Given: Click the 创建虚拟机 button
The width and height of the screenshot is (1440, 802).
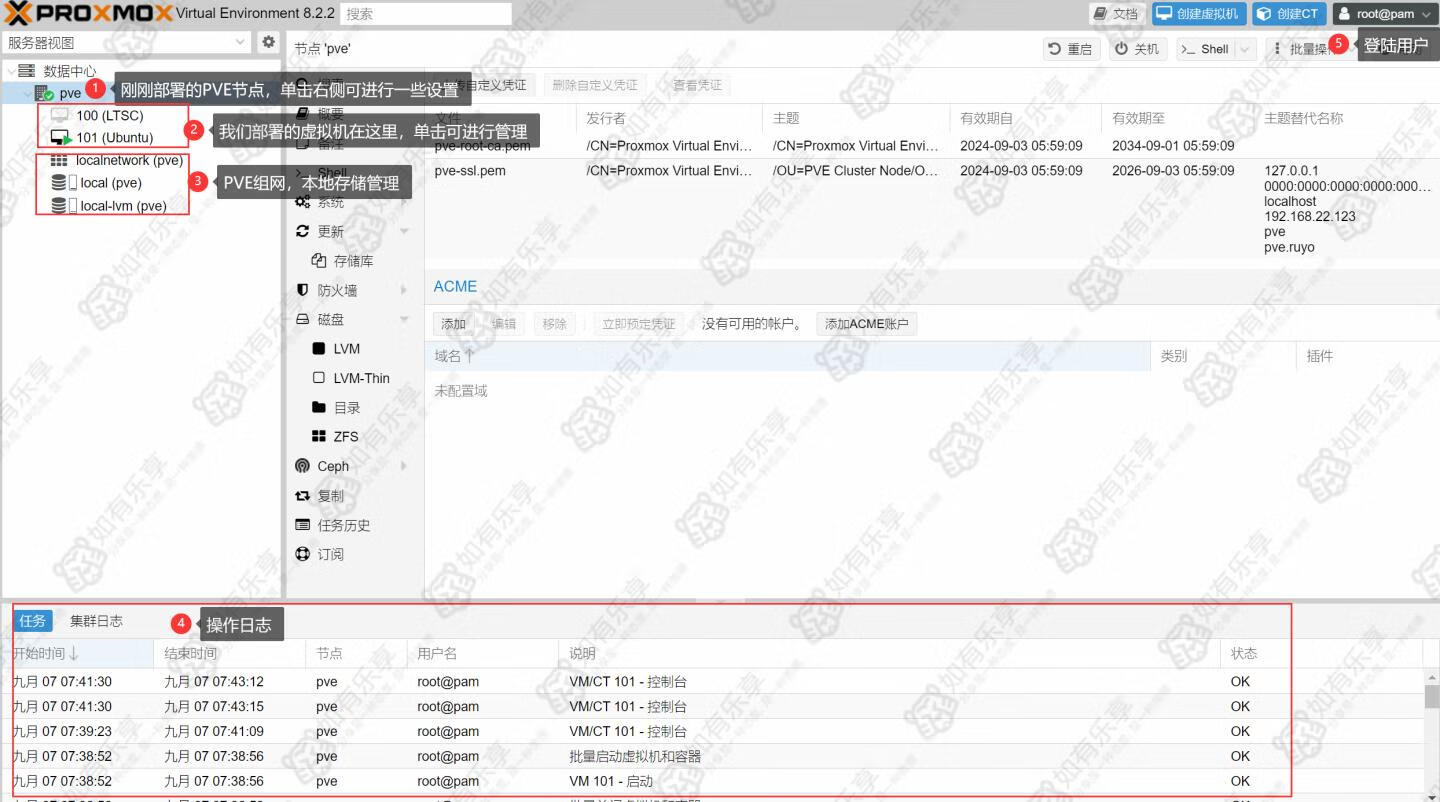Looking at the screenshot, I should point(1197,14).
